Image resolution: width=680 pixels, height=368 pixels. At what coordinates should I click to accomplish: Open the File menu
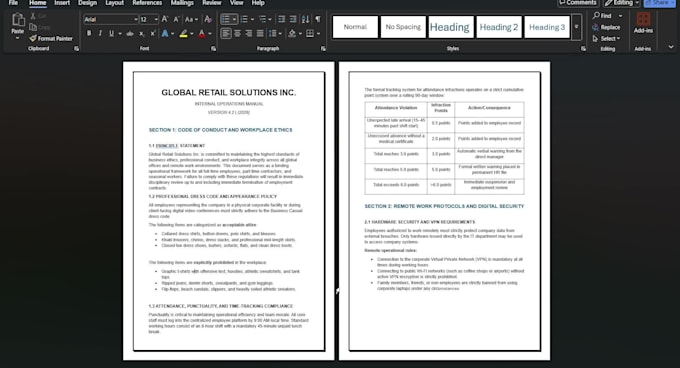point(13,3)
